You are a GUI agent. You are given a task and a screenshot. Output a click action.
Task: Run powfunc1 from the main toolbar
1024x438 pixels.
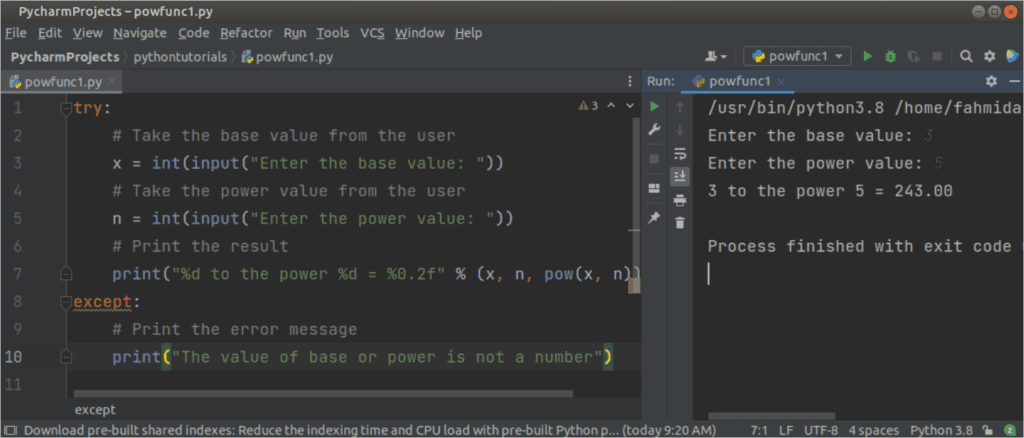867,57
